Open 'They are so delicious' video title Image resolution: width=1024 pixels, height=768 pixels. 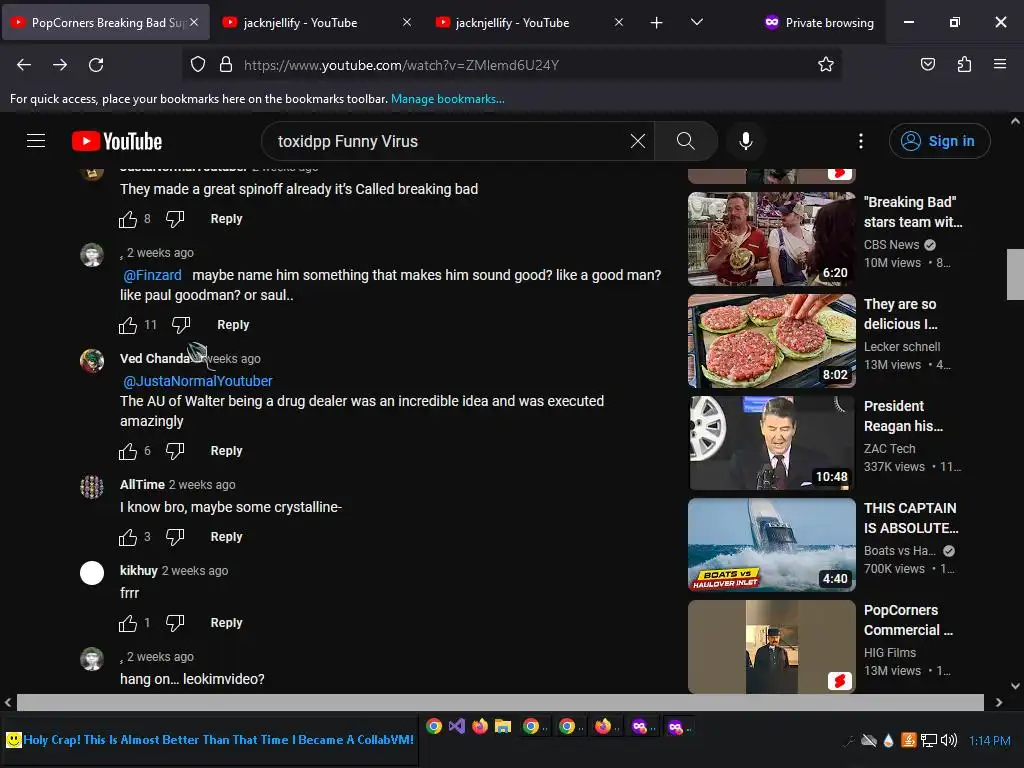click(x=901, y=314)
